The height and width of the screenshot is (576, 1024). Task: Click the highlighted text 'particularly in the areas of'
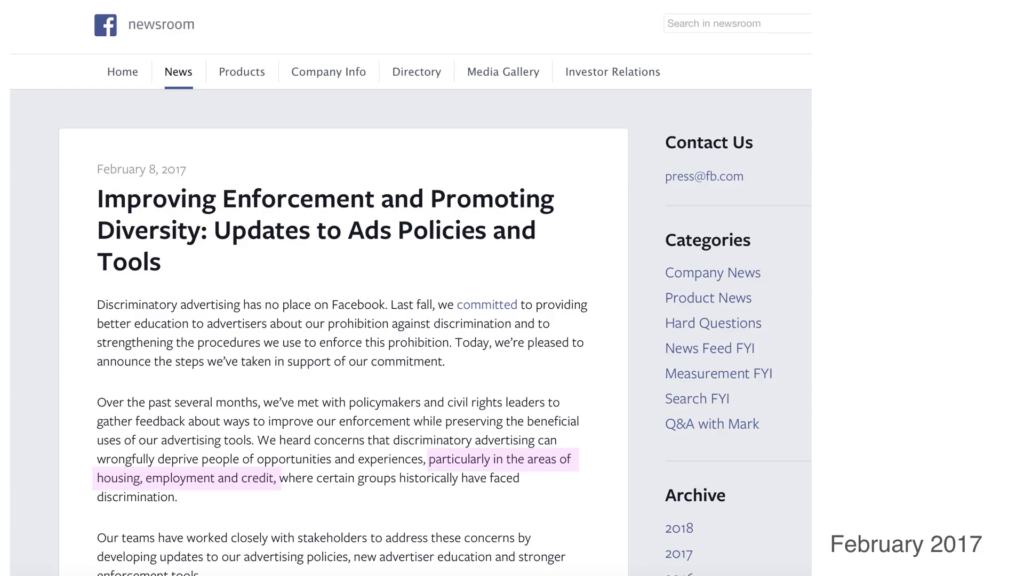[x=500, y=459]
